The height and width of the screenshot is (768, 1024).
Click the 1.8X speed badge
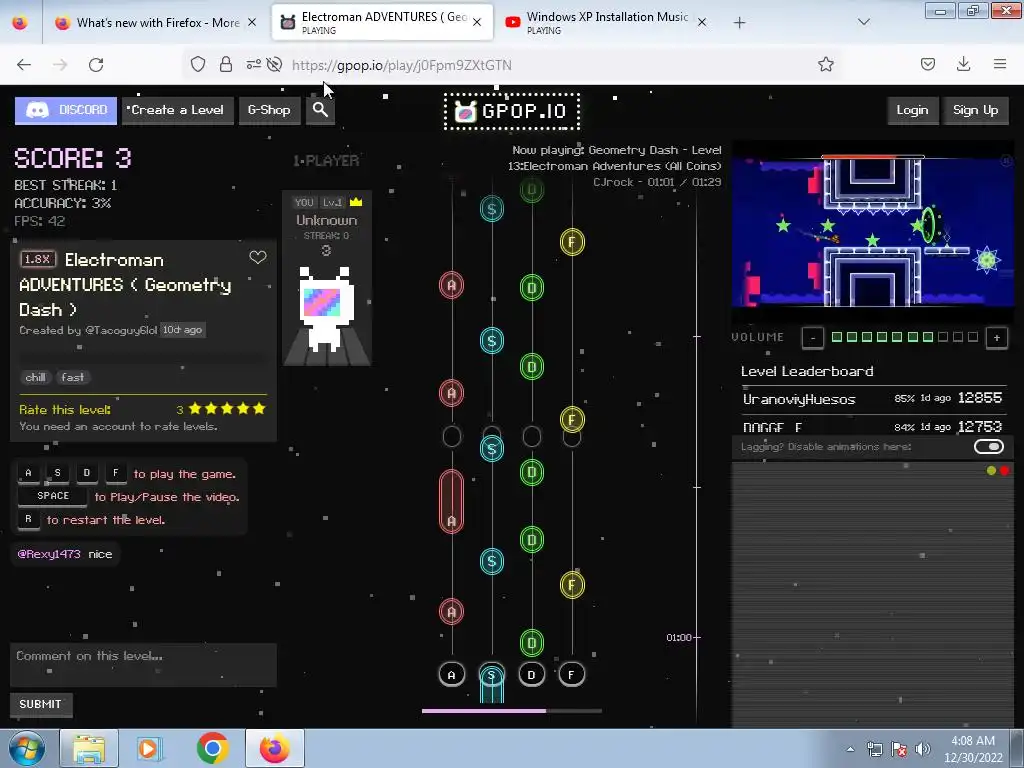[x=38, y=259]
